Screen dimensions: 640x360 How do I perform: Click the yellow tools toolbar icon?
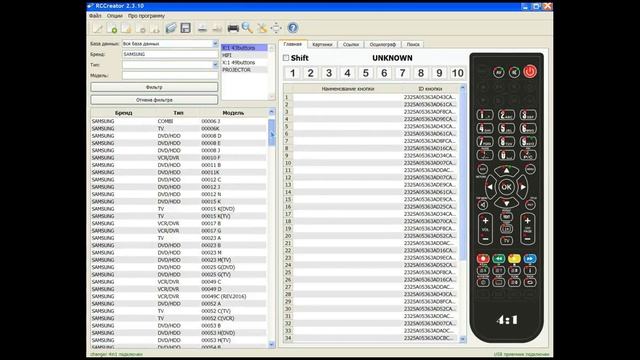[262, 28]
